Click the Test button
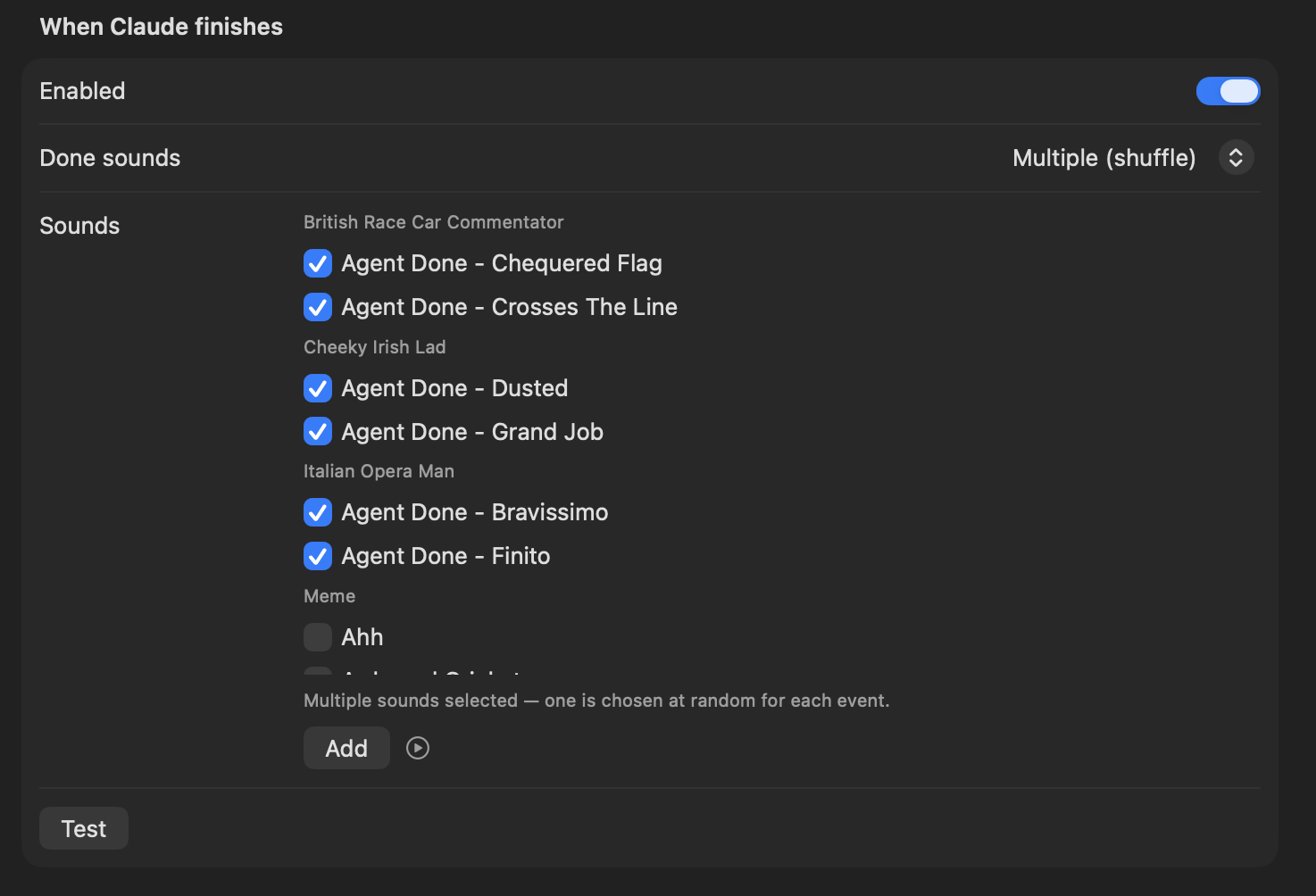This screenshot has width=1316, height=896. 84,829
